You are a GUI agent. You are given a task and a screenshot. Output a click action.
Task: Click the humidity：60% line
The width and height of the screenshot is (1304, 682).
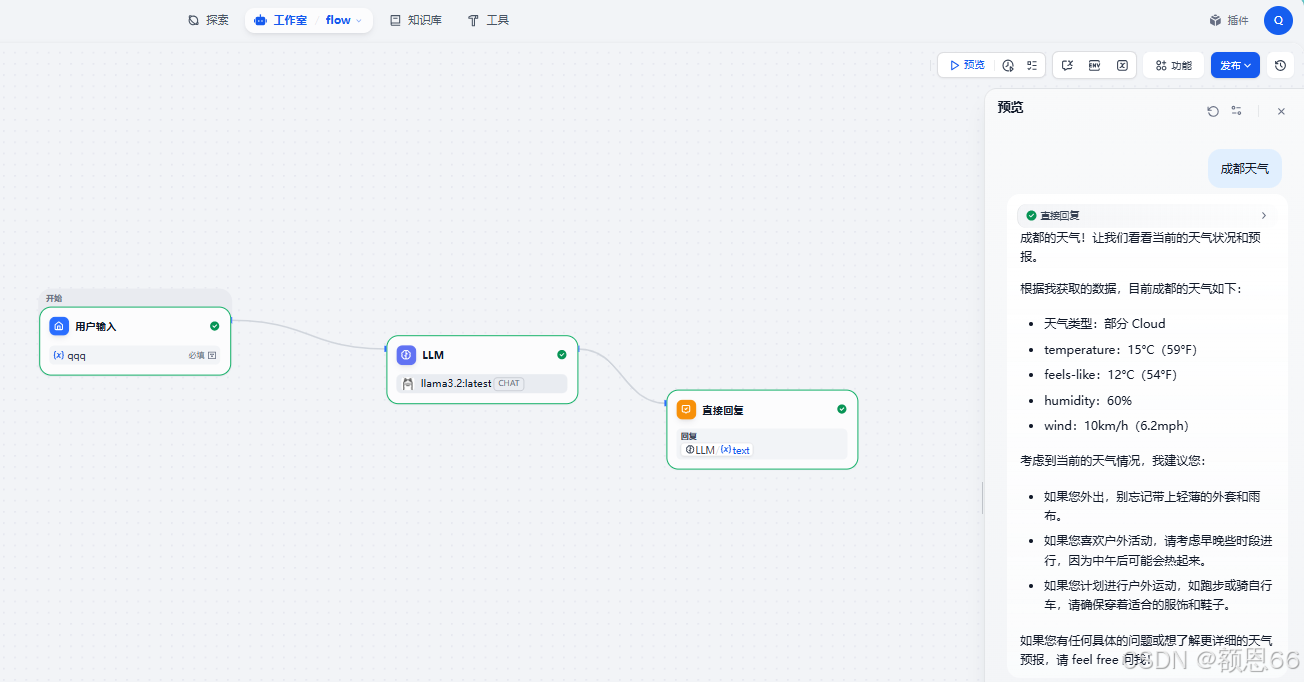point(1088,400)
